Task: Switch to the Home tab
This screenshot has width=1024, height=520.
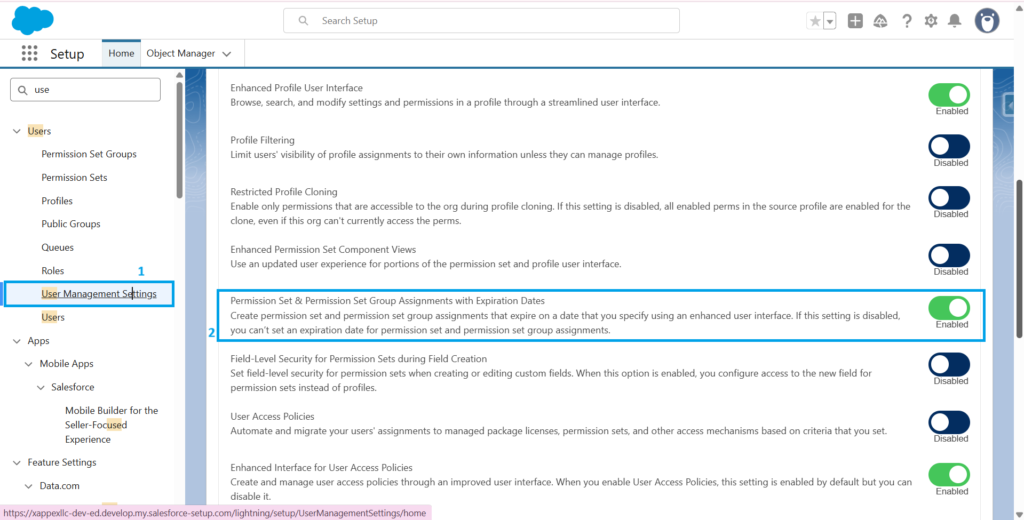Action: 121,53
